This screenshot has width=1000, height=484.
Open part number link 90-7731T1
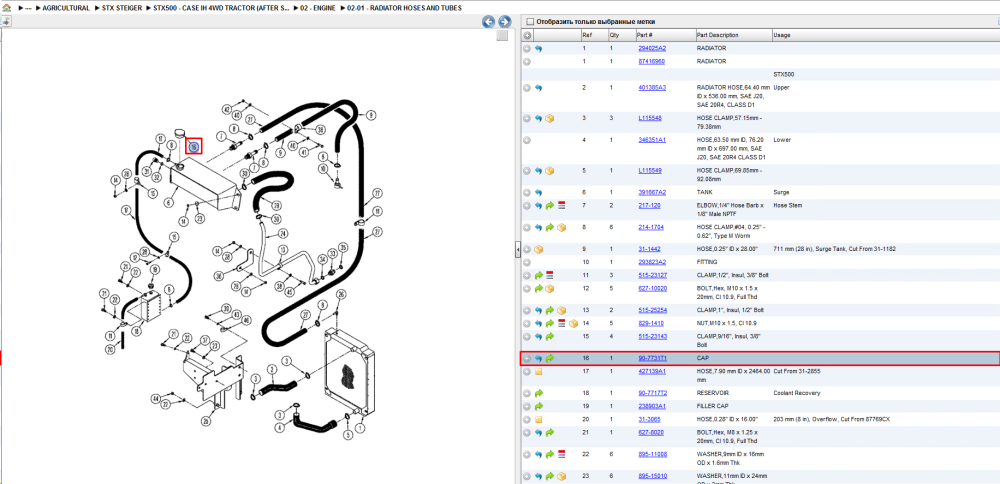pyautogui.click(x=652, y=358)
